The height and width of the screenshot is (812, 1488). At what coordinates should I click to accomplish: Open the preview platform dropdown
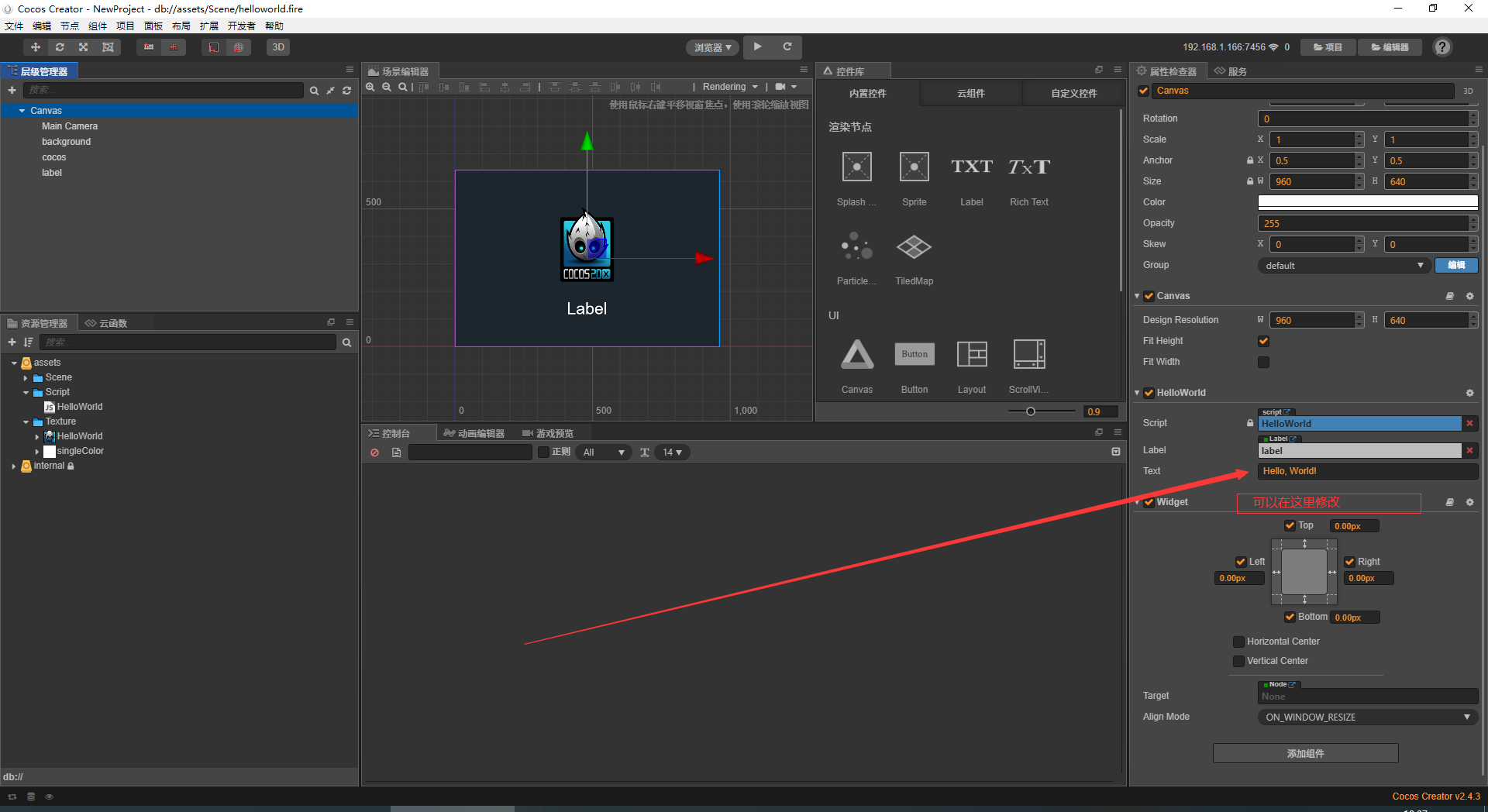pos(712,47)
